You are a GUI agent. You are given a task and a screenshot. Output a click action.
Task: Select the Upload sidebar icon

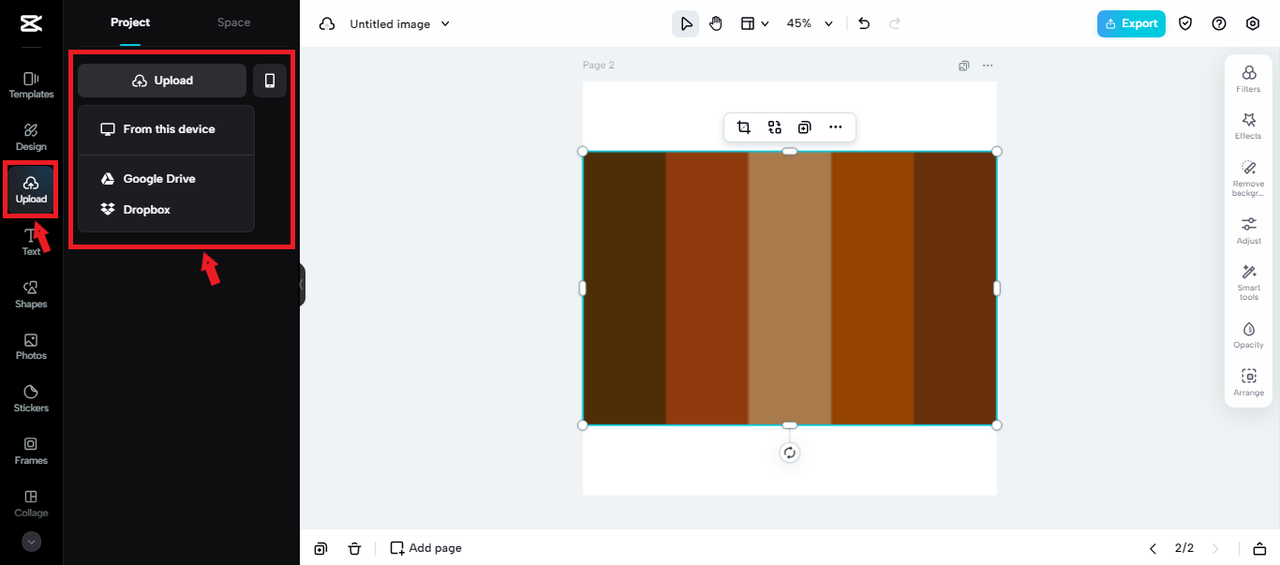pos(31,189)
